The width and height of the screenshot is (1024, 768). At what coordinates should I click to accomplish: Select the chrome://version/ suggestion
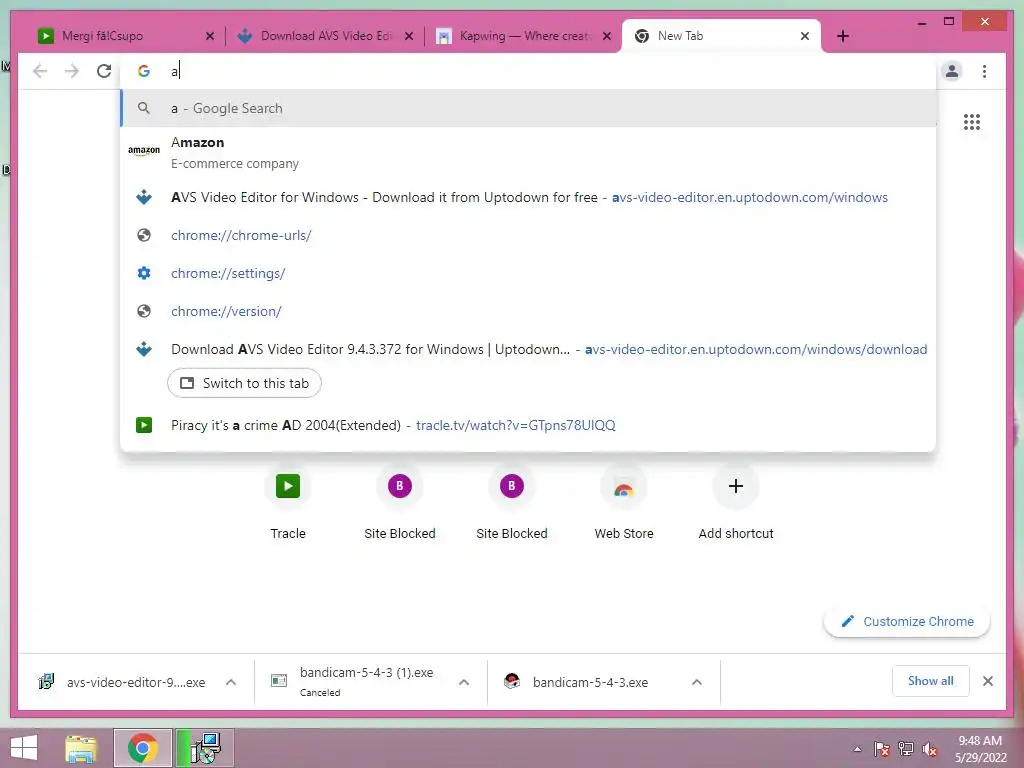(528, 311)
